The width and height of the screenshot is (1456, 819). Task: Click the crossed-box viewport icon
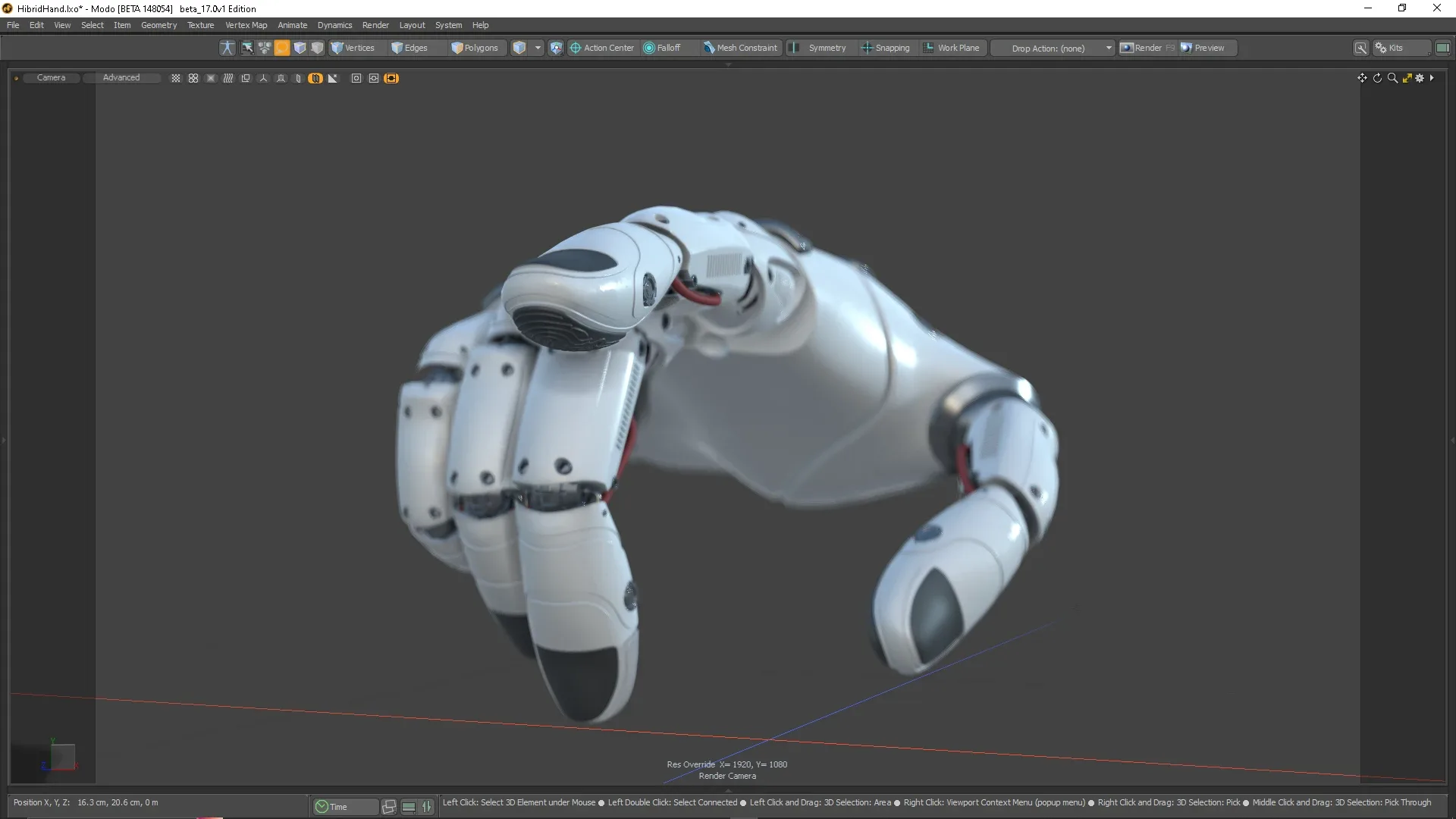pos(211,78)
